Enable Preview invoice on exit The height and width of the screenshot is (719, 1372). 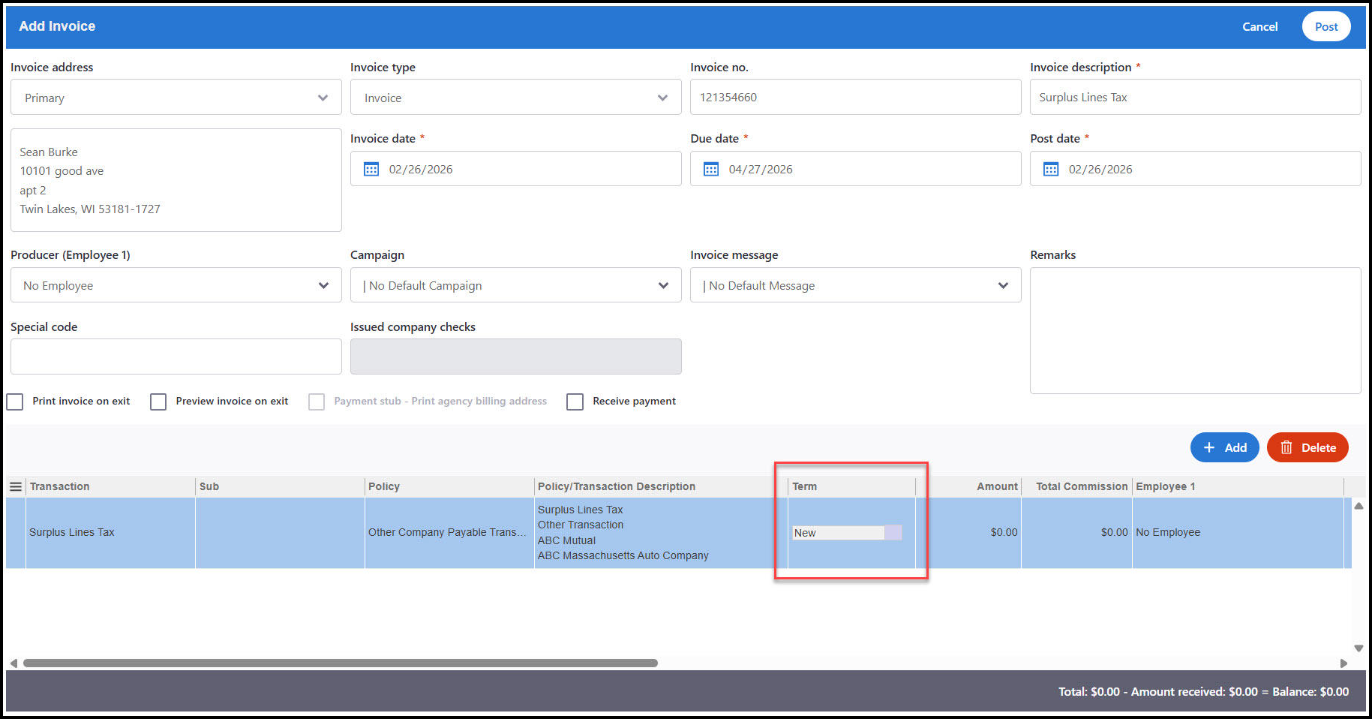(x=158, y=402)
